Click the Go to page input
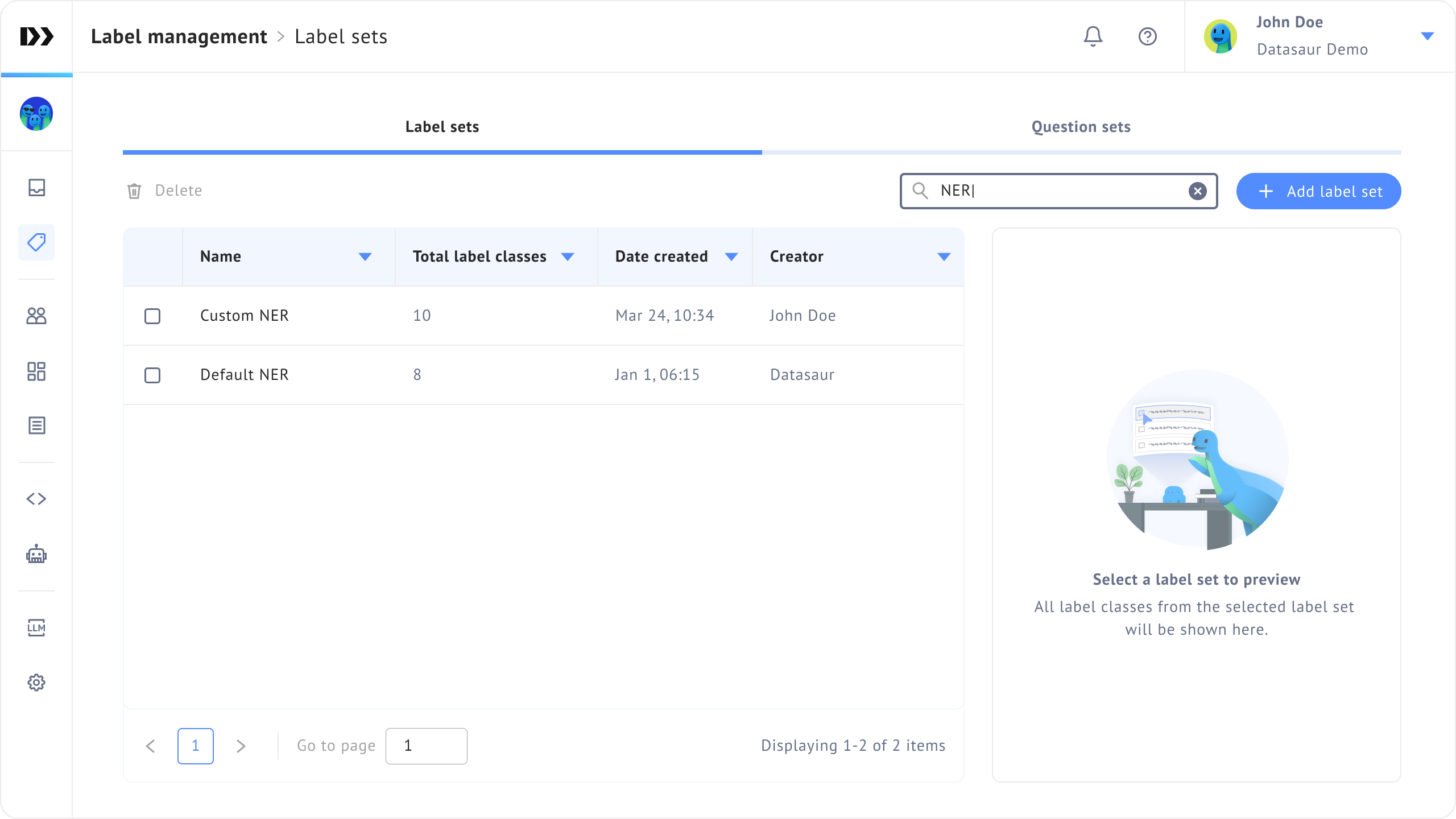The height and width of the screenshot is (819, 1456). pyautogui.click(x=426, y=746)
